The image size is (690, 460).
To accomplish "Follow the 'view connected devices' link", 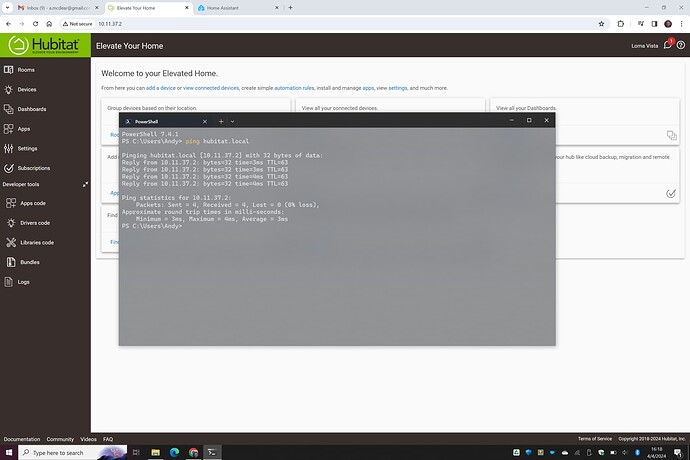I will 211,88.
